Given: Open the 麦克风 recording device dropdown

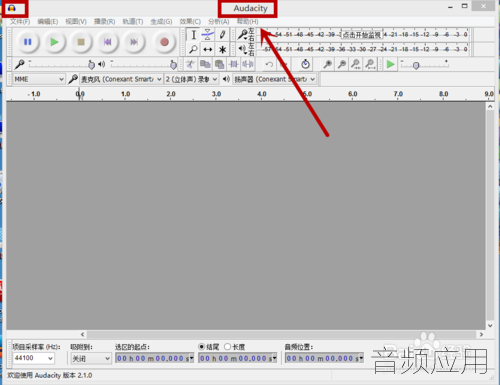Looking at the screenshot, I should point(121,79).
